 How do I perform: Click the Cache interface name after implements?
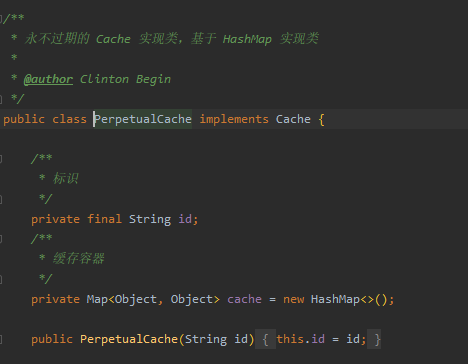tap(293, 119)
